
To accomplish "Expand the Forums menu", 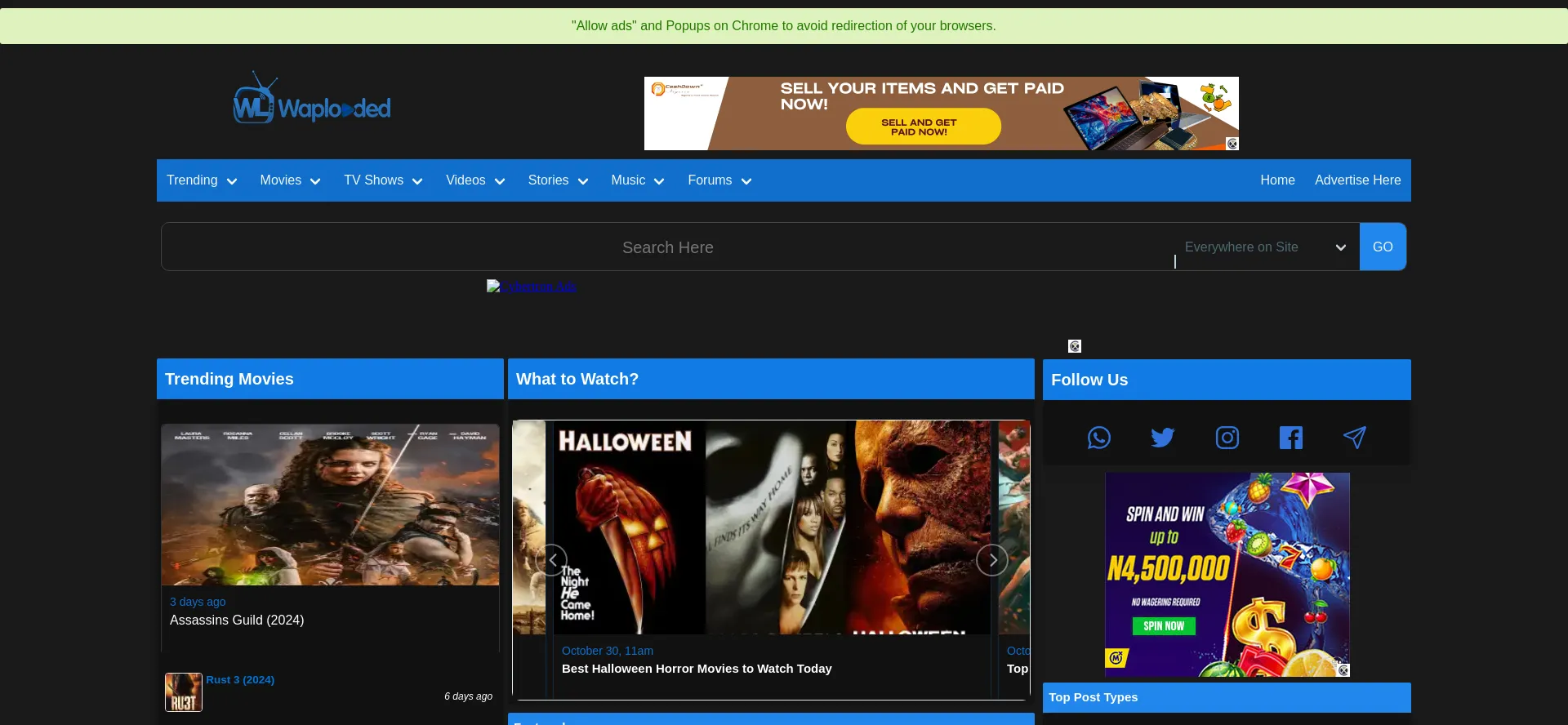I will 719,180.
